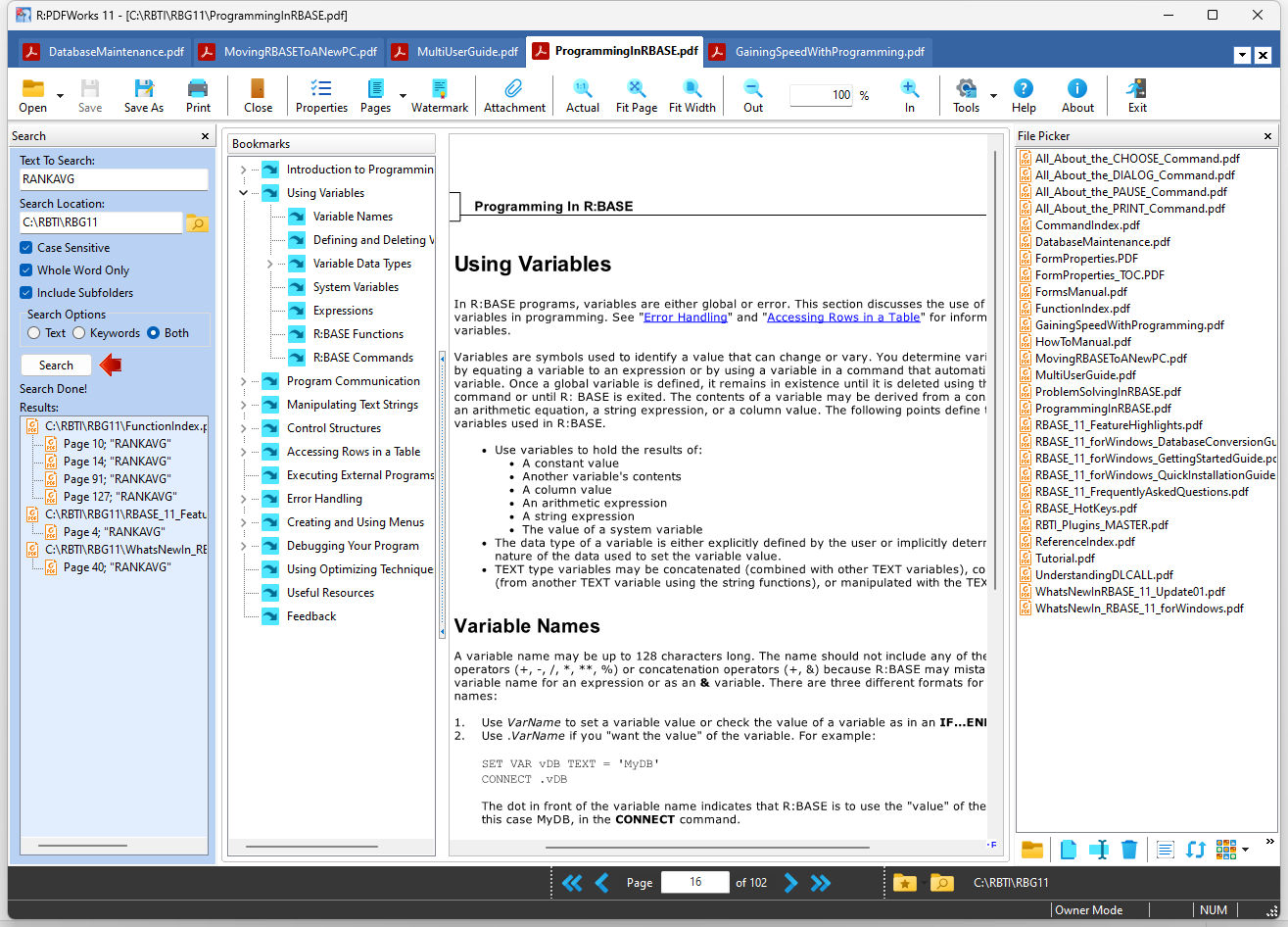
Task: Show more File Picker toolbar items
Action: coord(1270,842)
